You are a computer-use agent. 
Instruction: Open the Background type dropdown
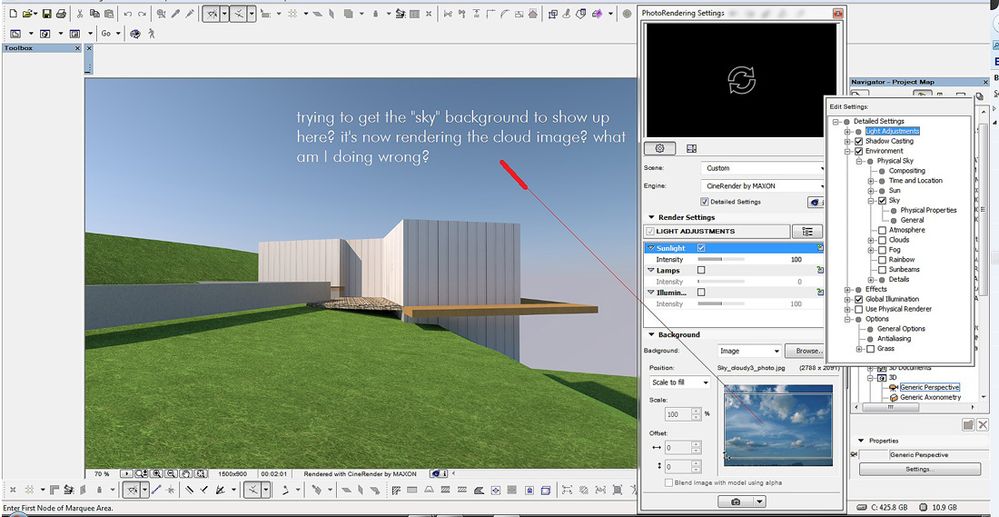pos(749,351)
